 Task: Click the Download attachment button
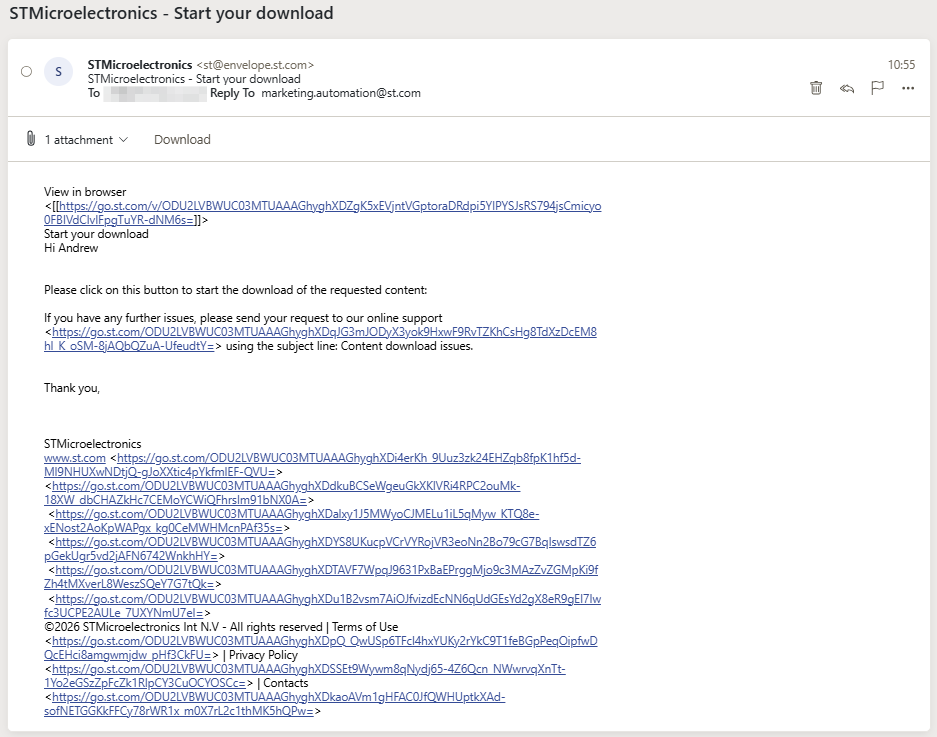182,139
